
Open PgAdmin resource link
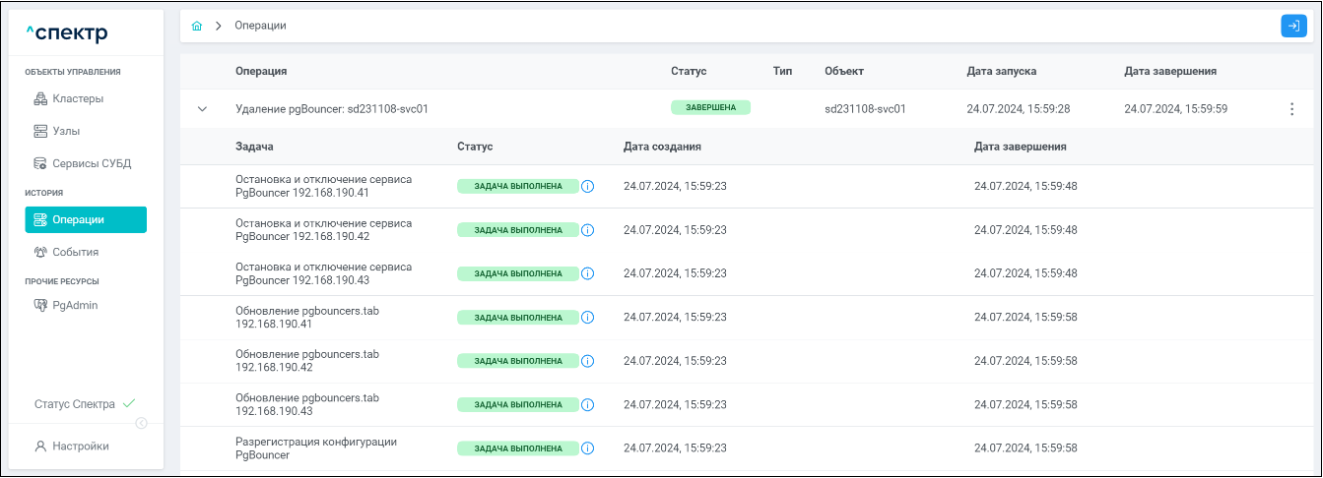tap(75, 305)
